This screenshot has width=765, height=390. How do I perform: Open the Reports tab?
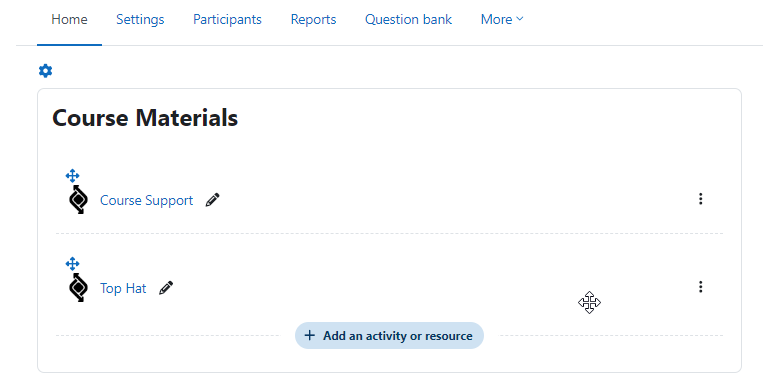[313, 20]
